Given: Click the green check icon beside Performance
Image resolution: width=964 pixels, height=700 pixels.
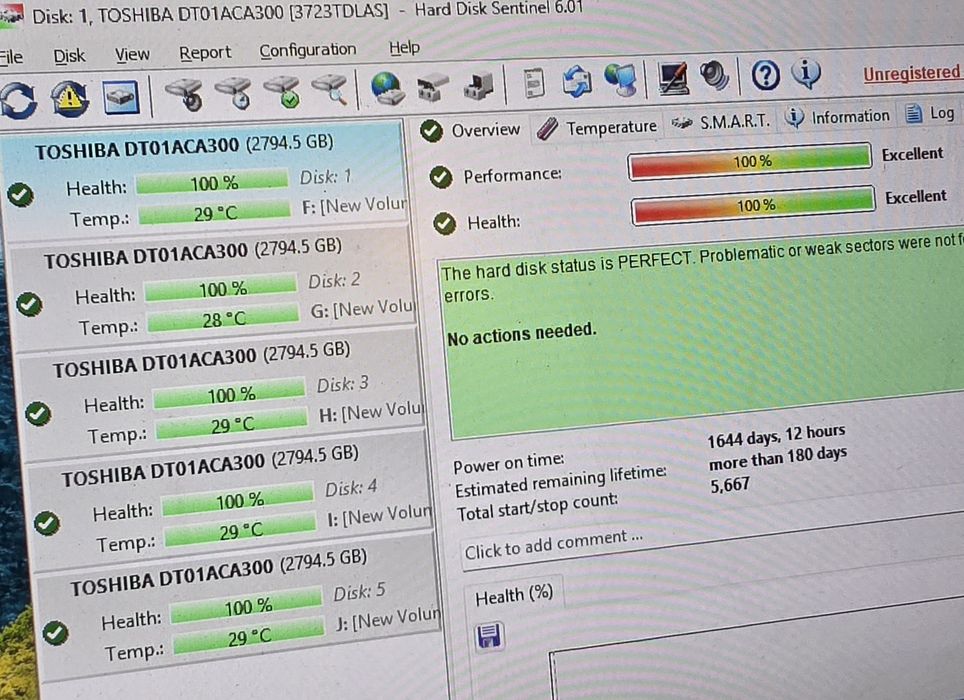Looking at the screenshot, I should tap(440, 177).
